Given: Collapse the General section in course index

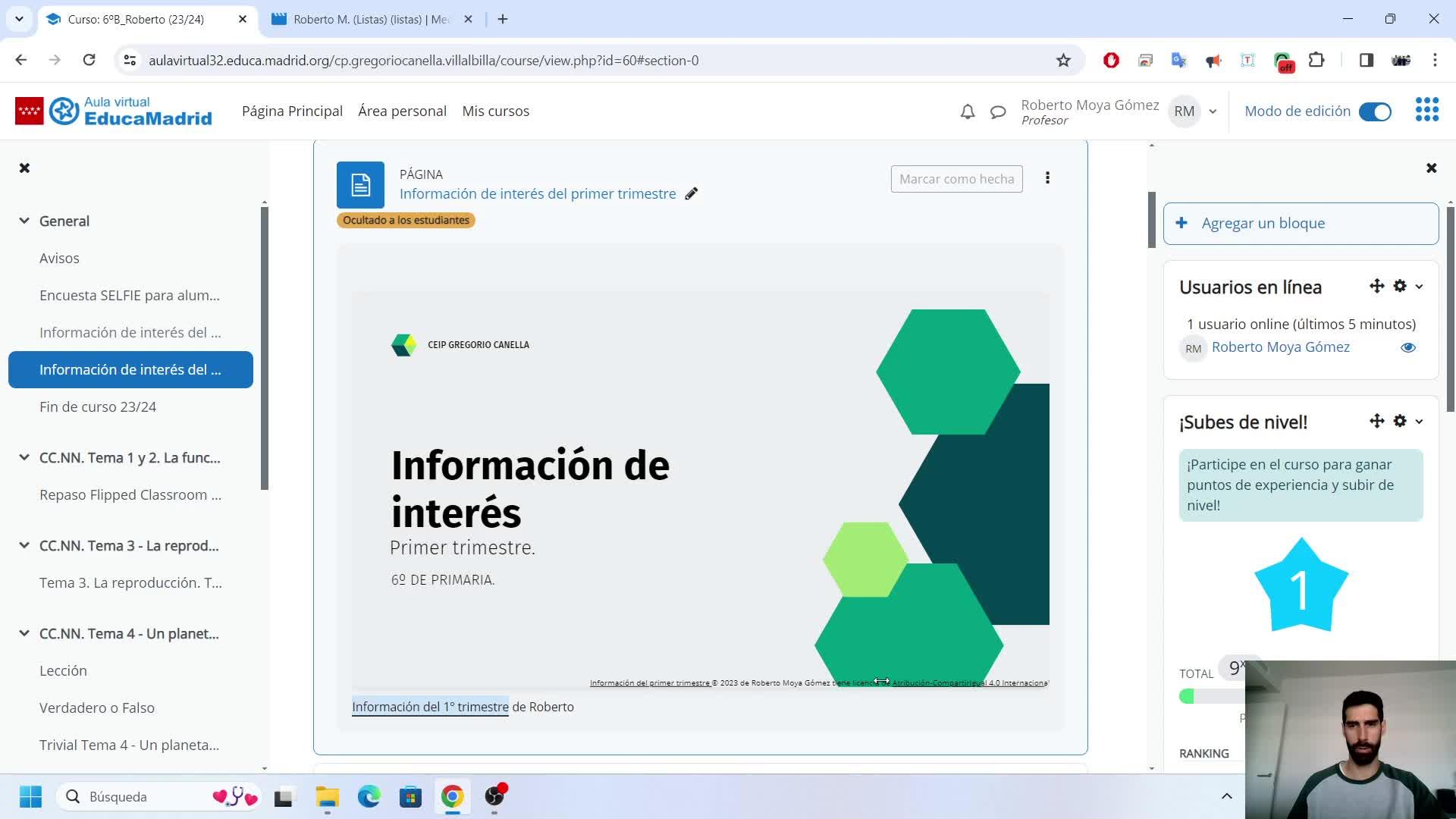Looking at the screenshot, I should tap(24, 221).
